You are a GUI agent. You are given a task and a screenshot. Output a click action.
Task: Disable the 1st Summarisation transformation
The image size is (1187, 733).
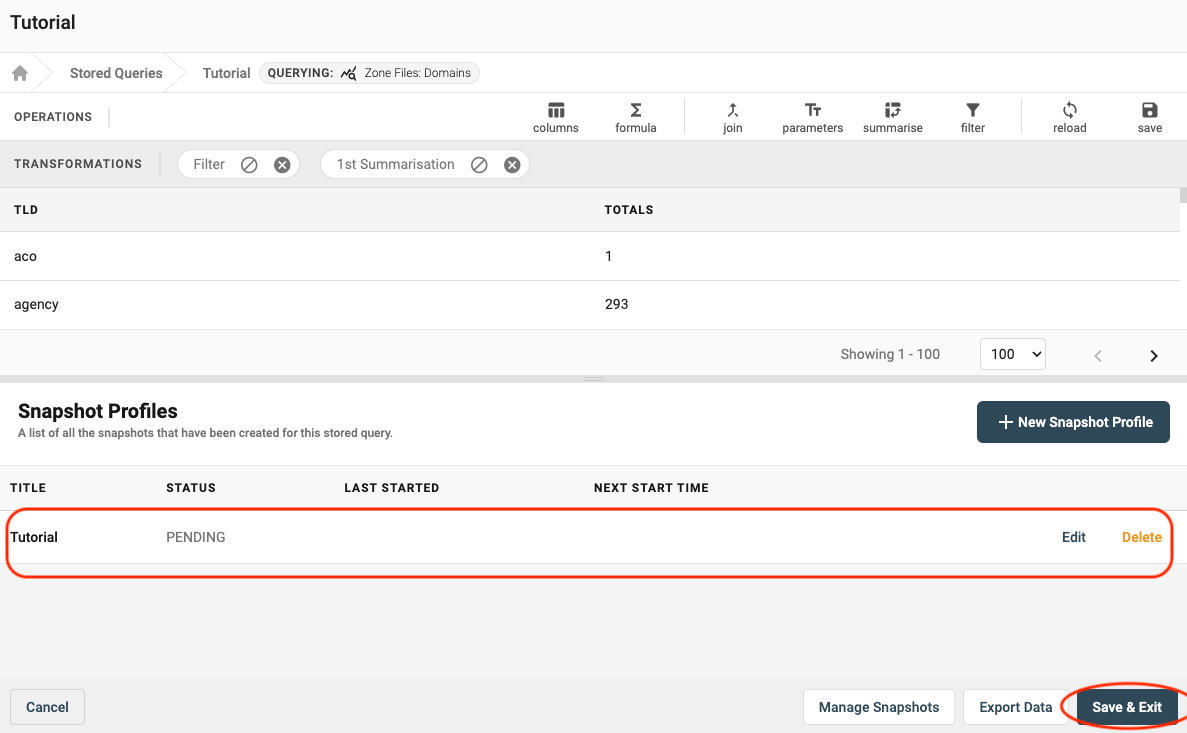coord(480,165)
